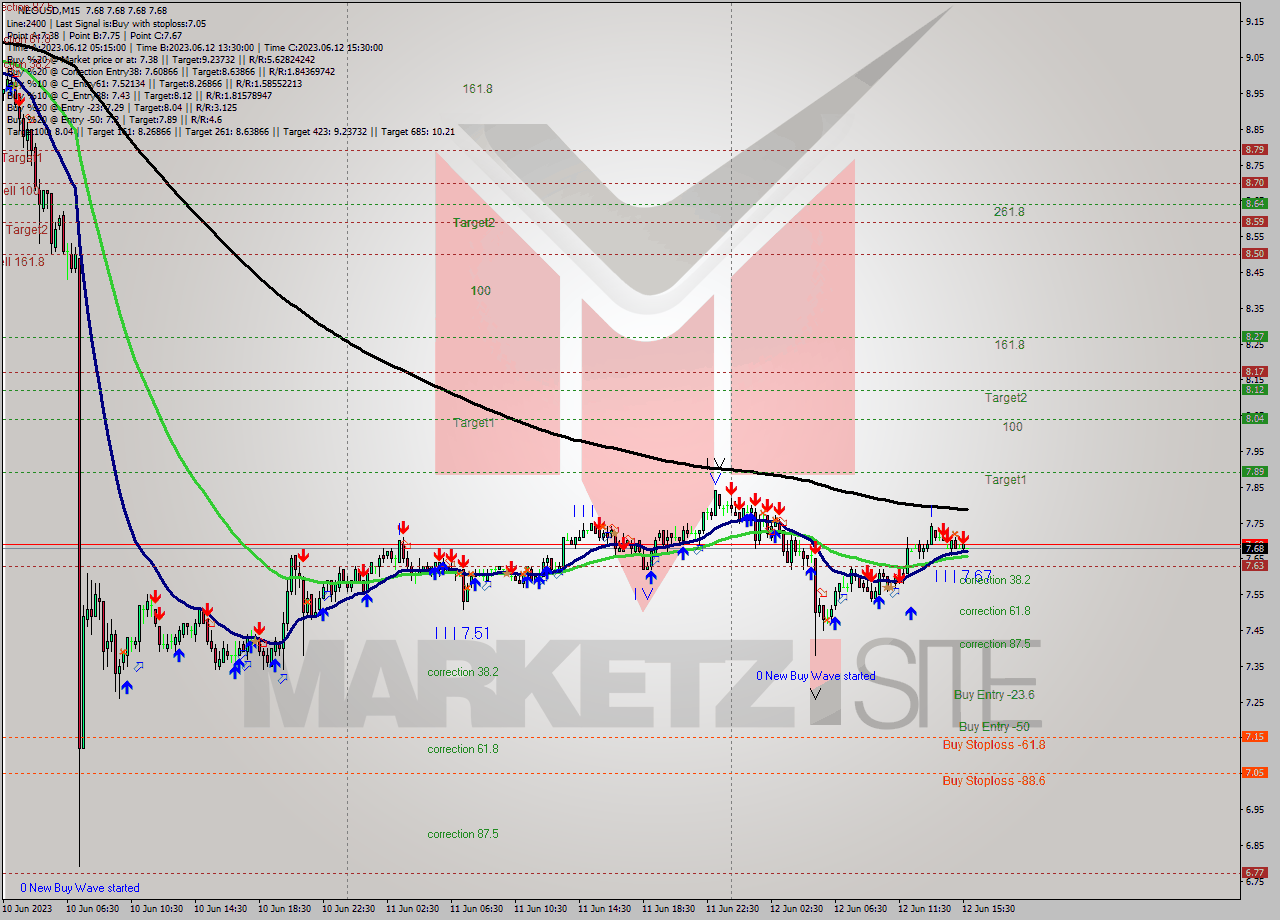1280x920 pixels.
Task: Click the 'I I I 7.67' wave label
Action: (963, 575)
